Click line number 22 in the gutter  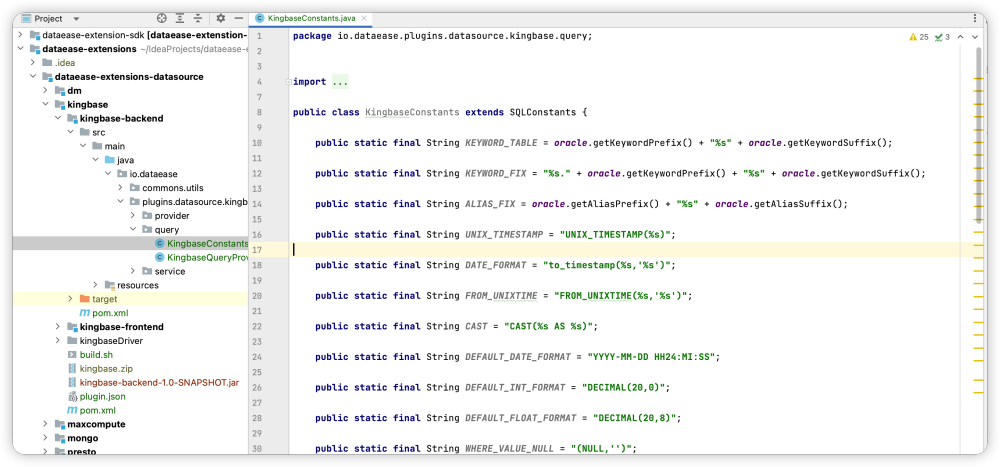point(259,326)
